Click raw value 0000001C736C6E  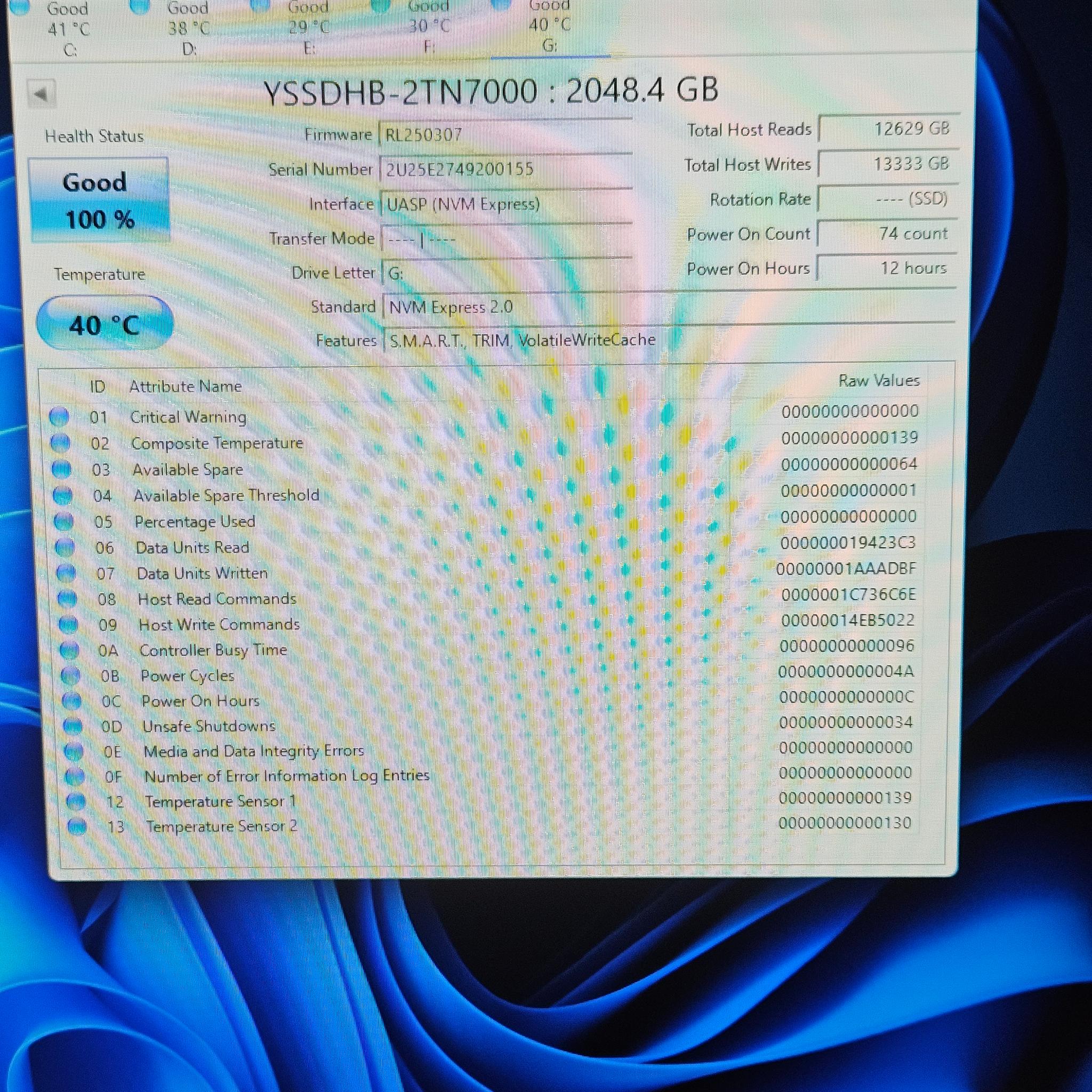(x=848, y=595)
